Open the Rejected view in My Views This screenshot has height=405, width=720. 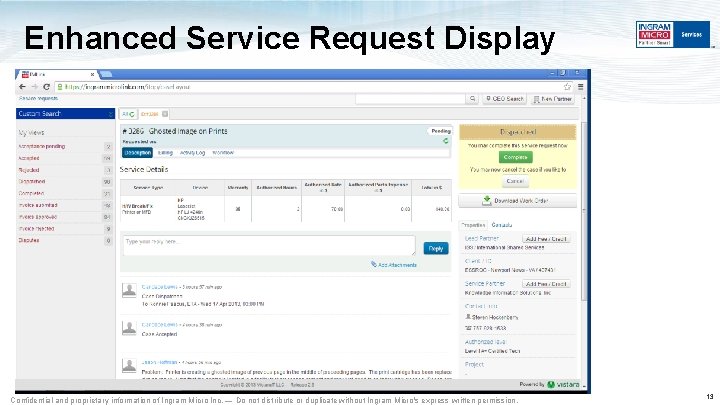point(29,170)
